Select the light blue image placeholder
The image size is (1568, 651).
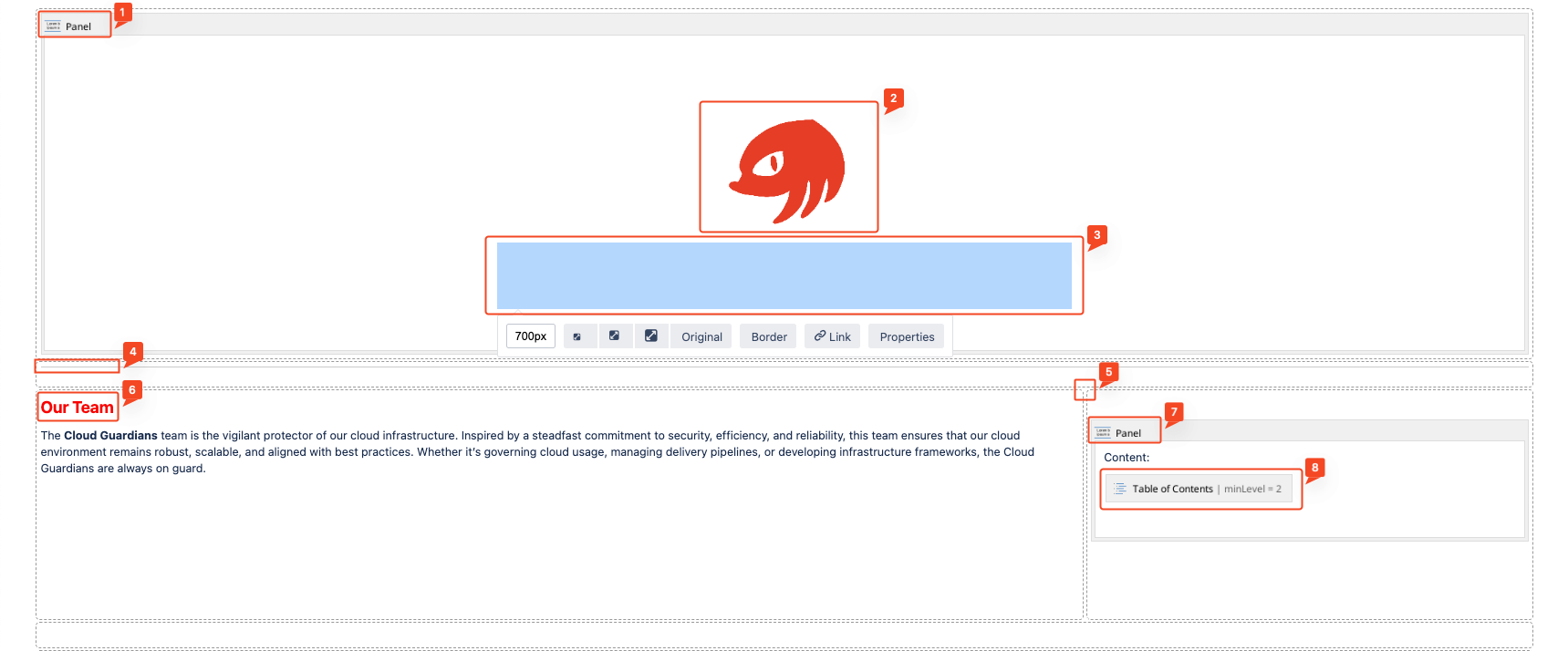[784, 275]
